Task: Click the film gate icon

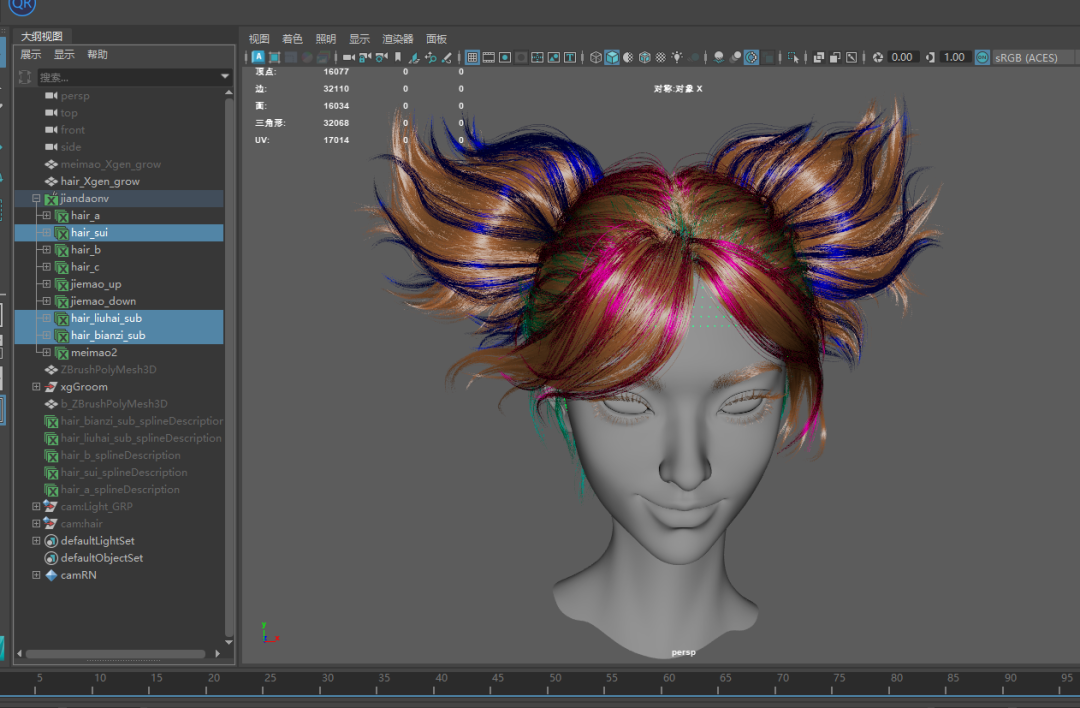Action: 489,58
